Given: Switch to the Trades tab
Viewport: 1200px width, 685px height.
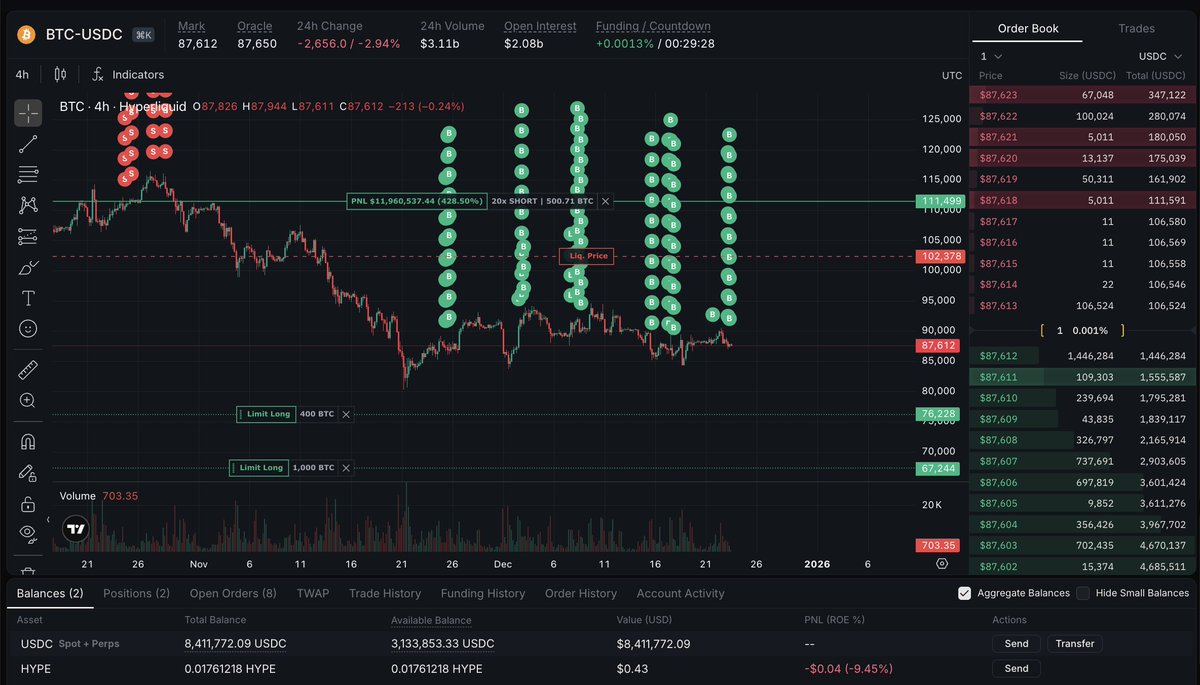Looking at the screenshot, I should tap(1137, 28).
